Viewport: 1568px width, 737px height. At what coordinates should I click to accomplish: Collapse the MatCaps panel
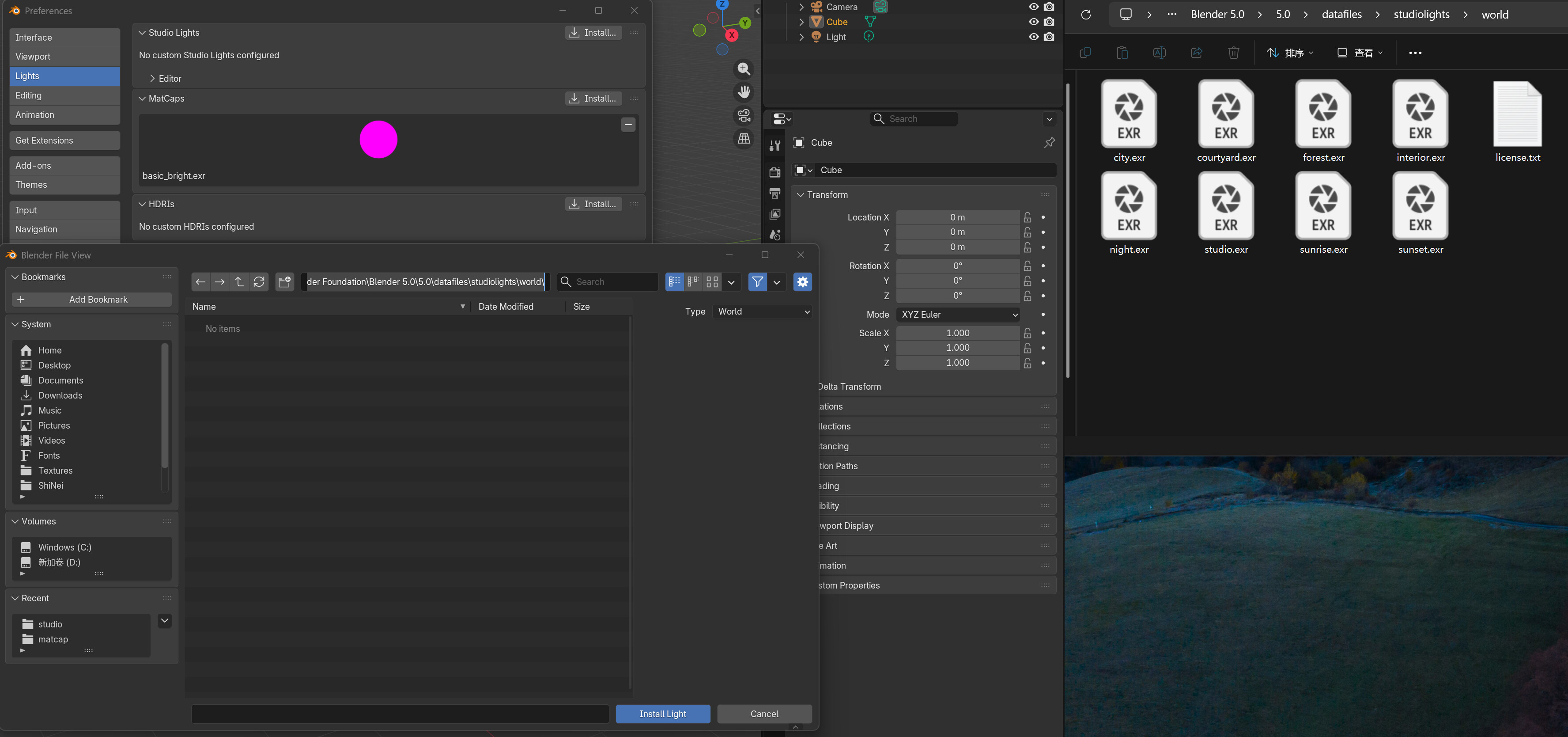click(142, 99)
